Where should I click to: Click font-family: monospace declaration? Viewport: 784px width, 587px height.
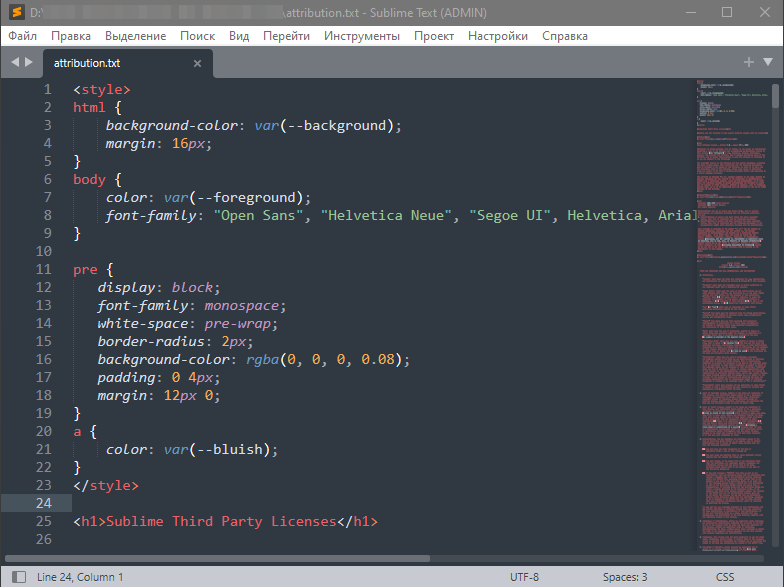[x=192, y=306]
